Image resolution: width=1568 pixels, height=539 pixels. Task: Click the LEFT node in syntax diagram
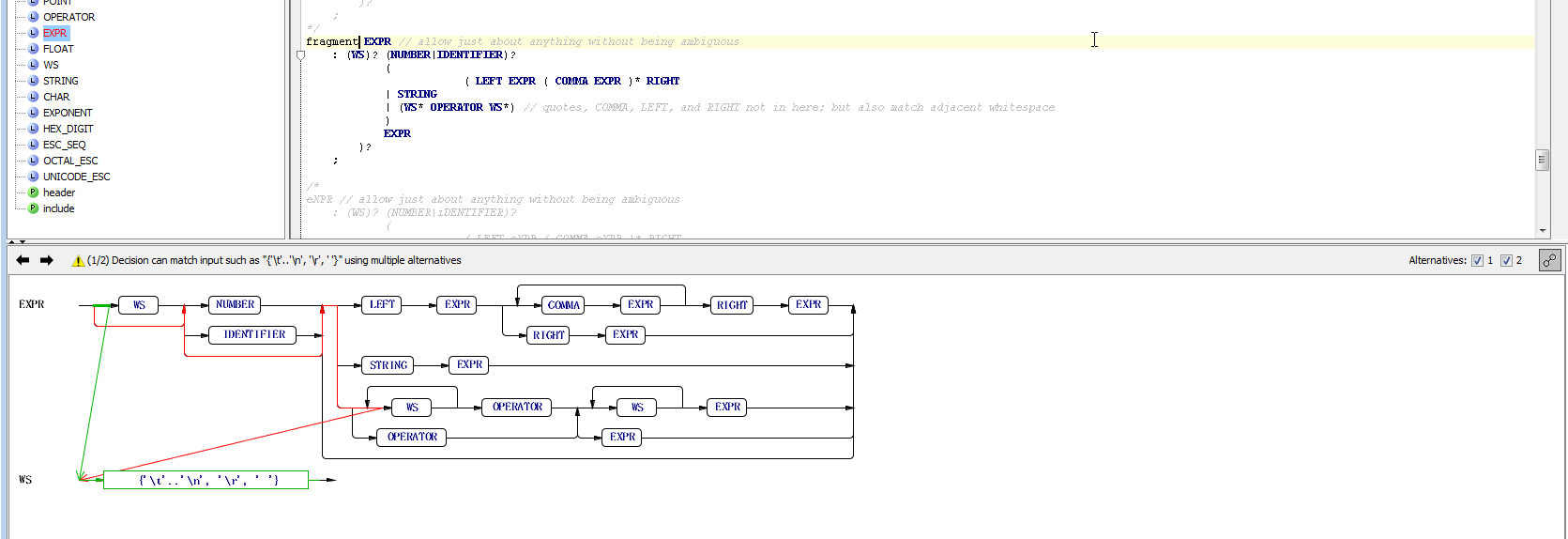(x=382, y=304)
